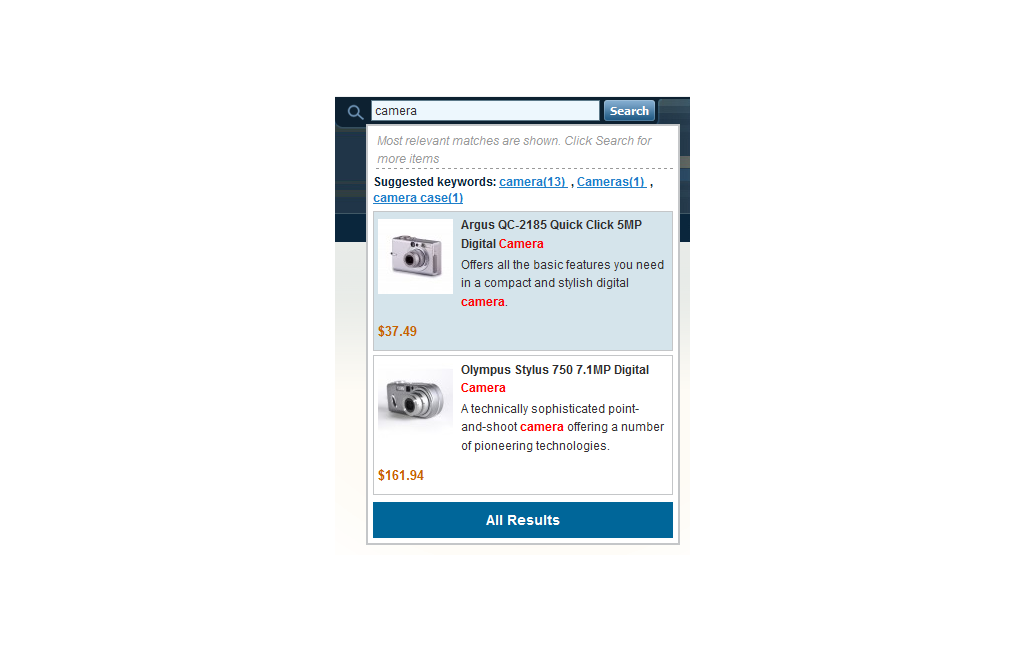1024x650 pixels.
Task: Click the $37.49 price
Action: click(x=397, y=331)
